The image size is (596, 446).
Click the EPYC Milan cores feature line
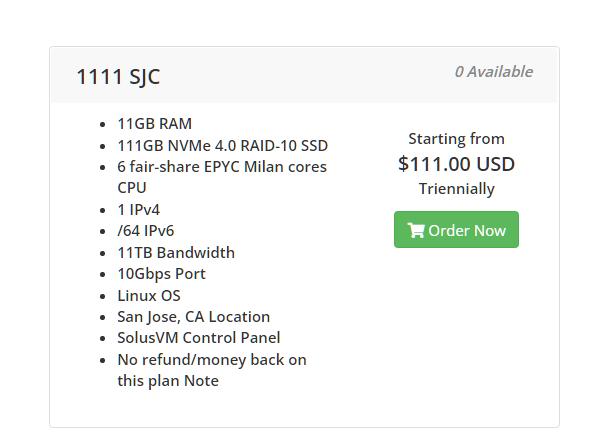[222, 167]
